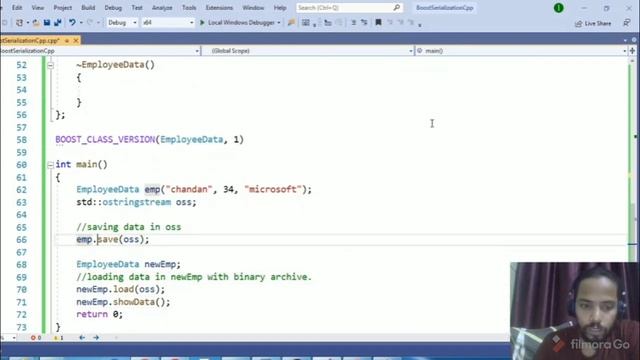The height and width of the screenshot is (360, 640).
Task: Navigate backward with left arrow in bottom bar
Action: click(82, 338)
